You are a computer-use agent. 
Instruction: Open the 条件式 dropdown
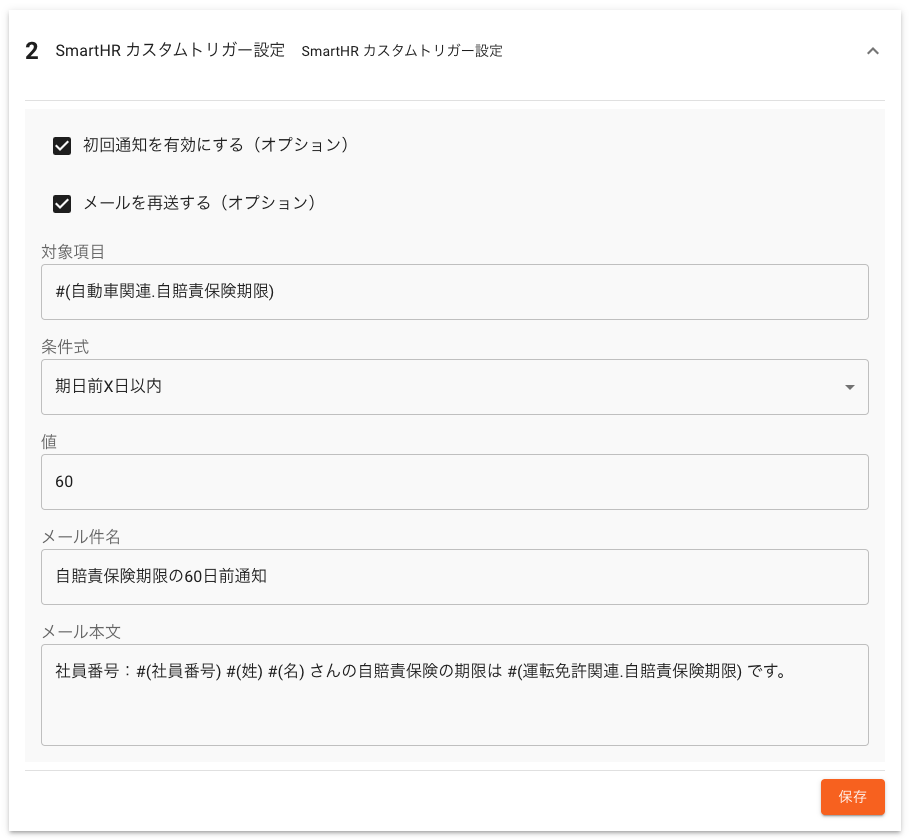coord(455,387)
